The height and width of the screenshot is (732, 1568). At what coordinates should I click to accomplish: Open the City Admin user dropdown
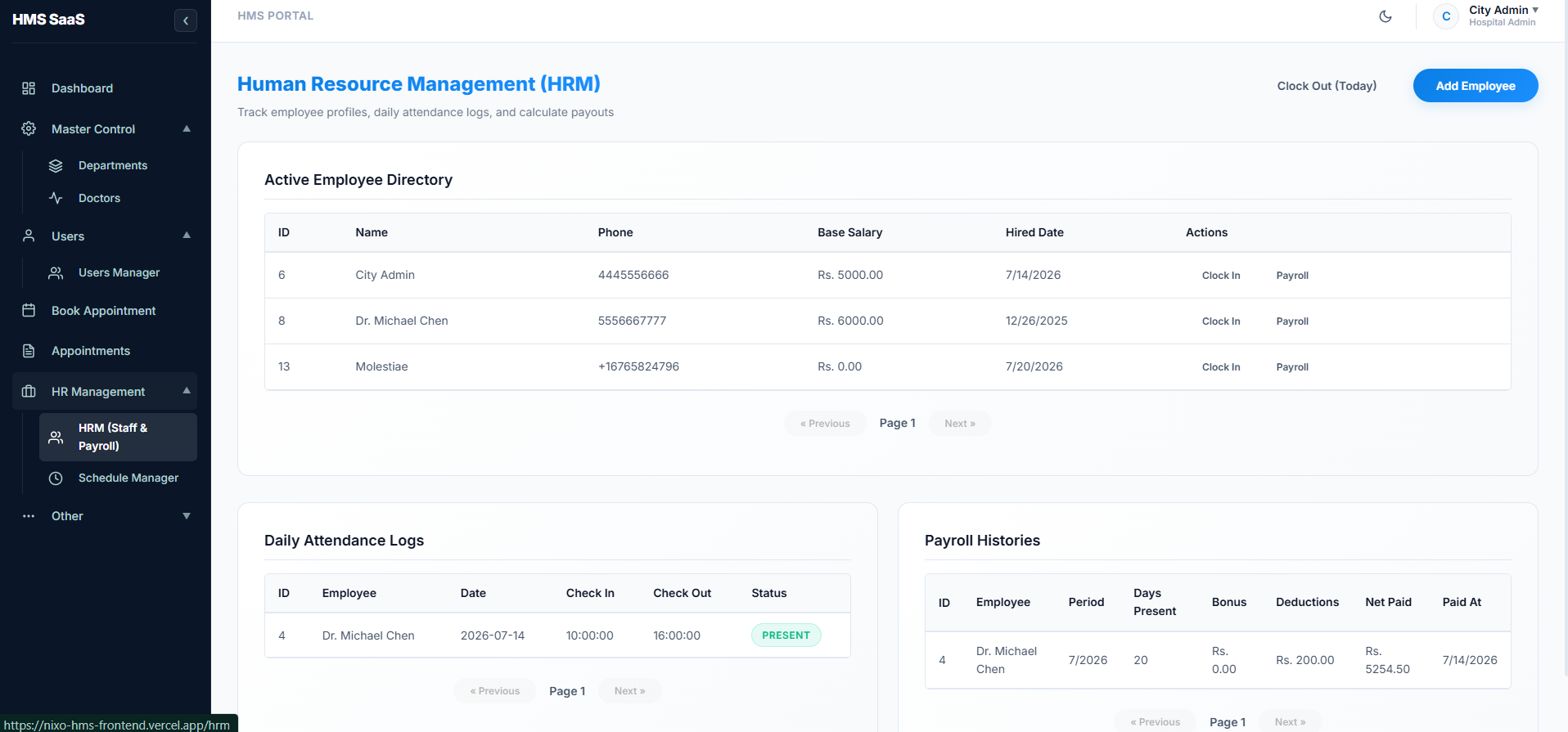[x=1504, y=16]
